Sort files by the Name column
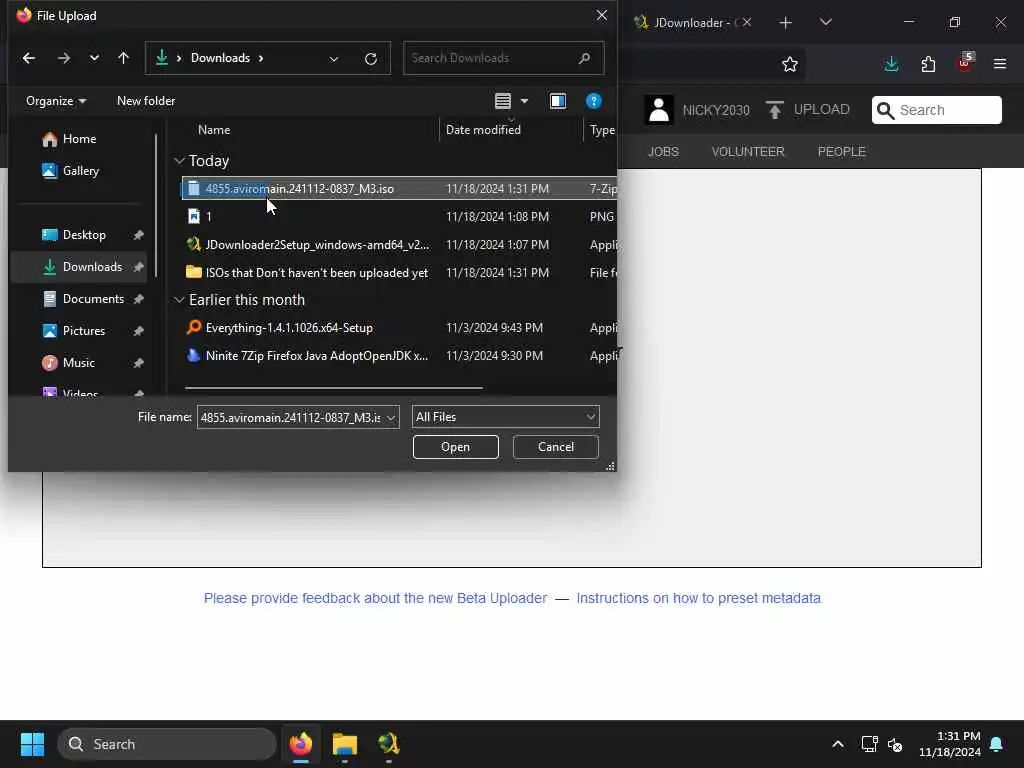Image resolution: width=1024 pixels, height=768 pixels. click(x=214, y=130)
